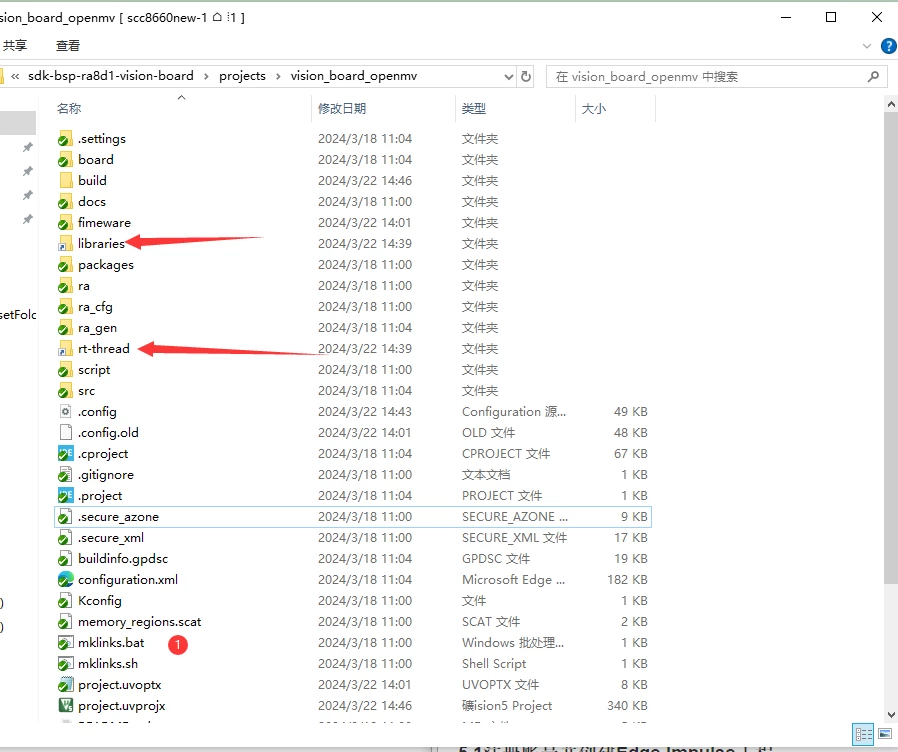
Task: Select the .secure_xml file name
Action: coord(111,538)
